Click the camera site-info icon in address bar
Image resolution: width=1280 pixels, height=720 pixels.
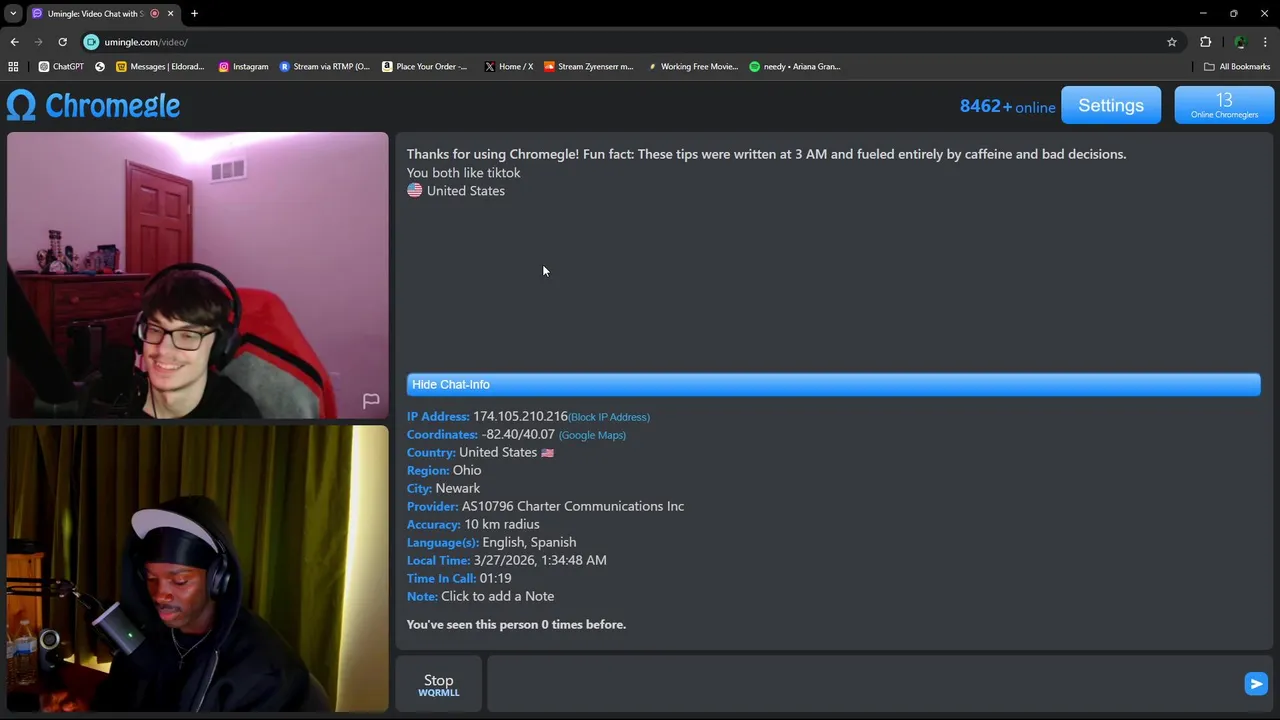coord(91,42)
